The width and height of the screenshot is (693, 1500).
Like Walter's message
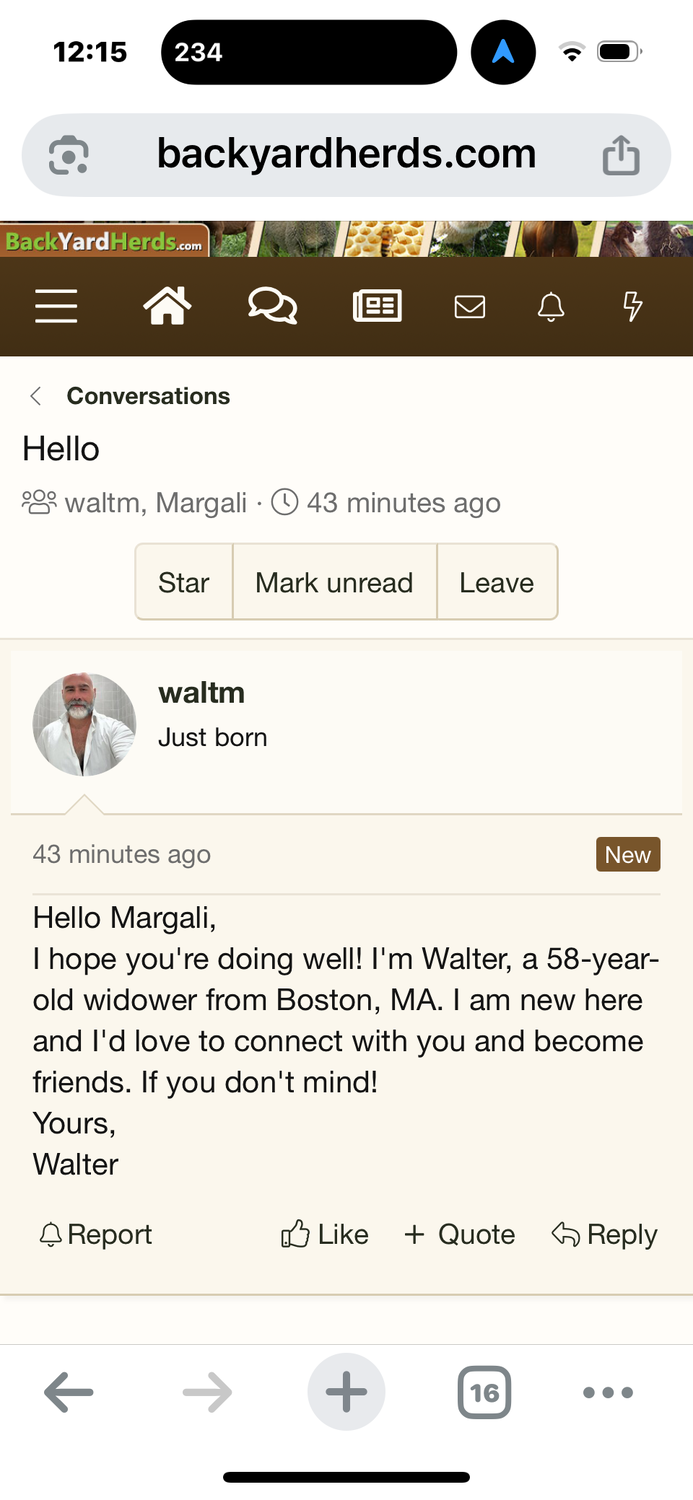click(325, 1235)
